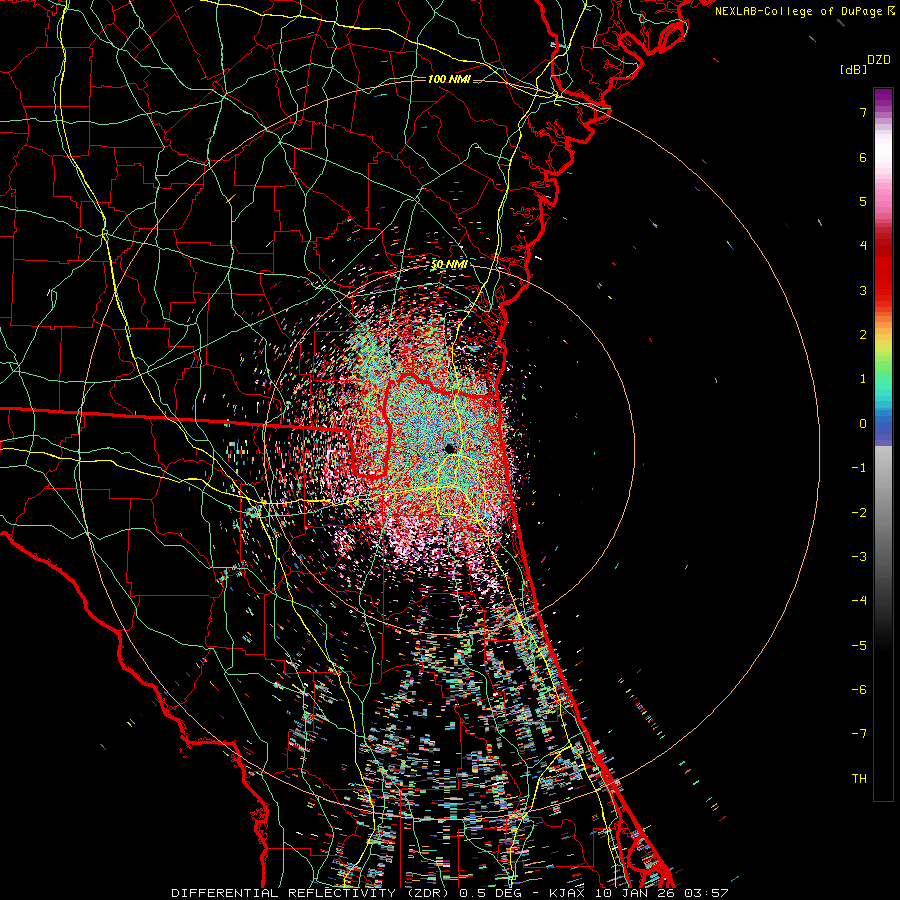Screen dimensions: 900x900
Task: Click the positive 1 scale value
Action: (x=863, y=379)
